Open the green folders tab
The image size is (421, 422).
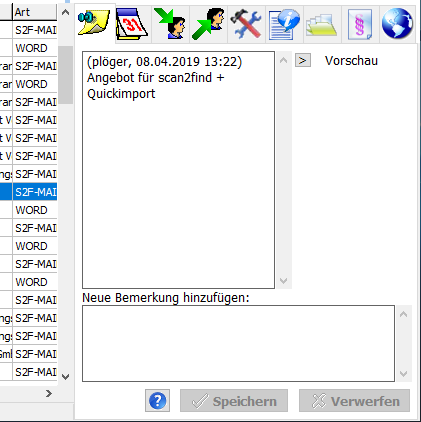pos(322,24)
